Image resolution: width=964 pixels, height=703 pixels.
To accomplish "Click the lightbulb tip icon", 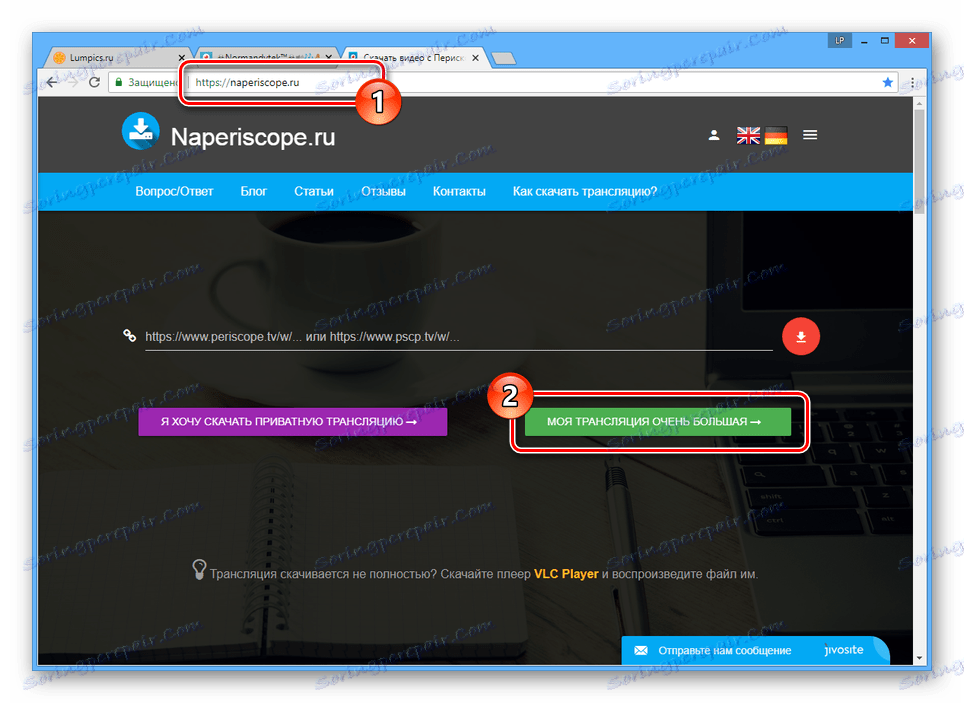I will (x=199, y=570).
